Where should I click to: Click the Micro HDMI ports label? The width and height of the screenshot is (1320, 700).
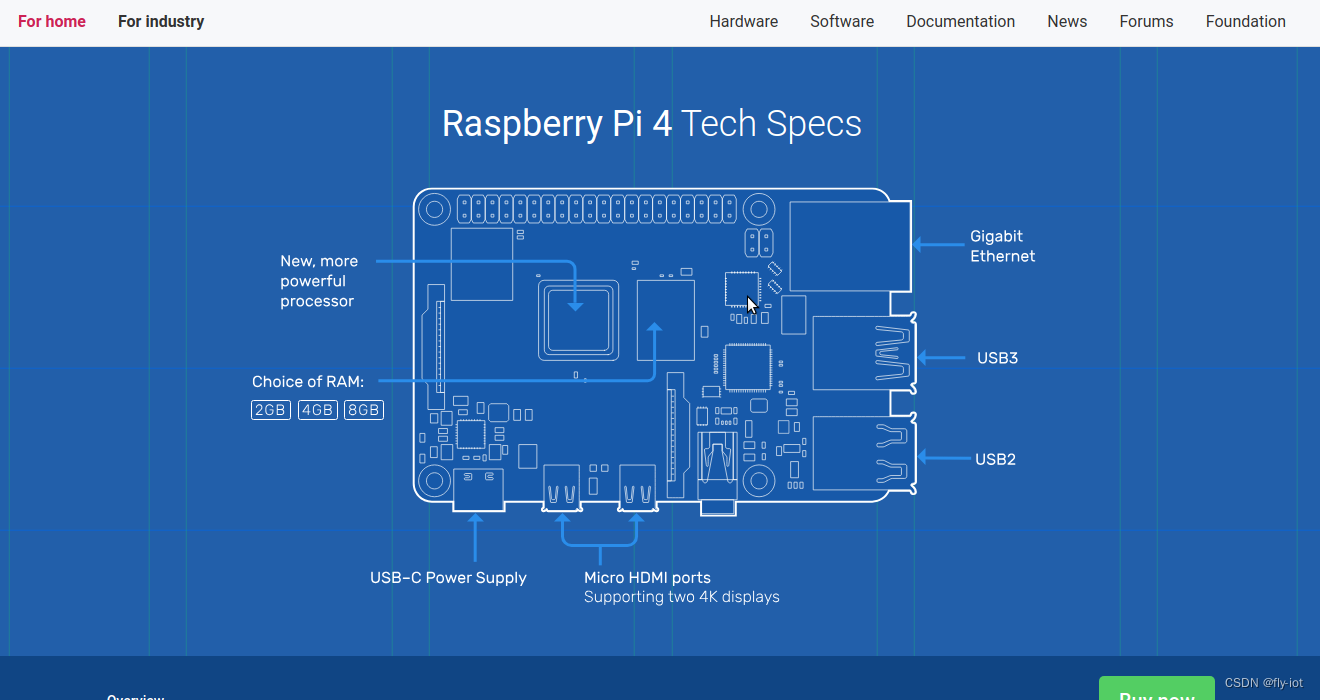pyautogui.click(x=647, y=578)
